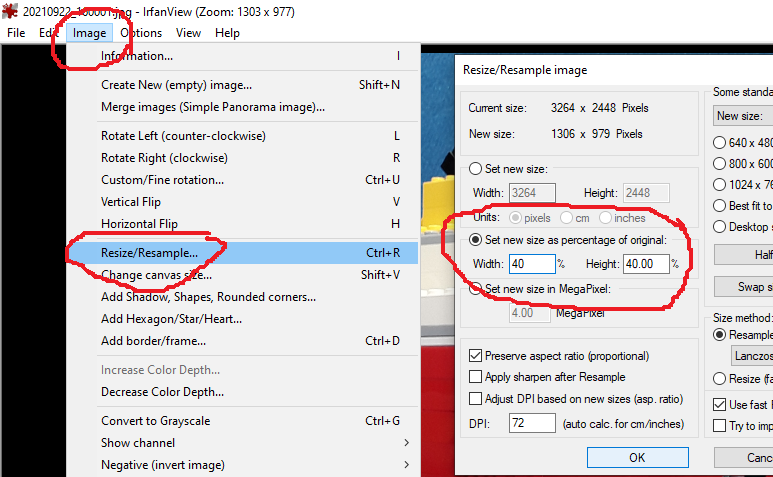773x477 pixels.
Task: Click the percentage Width input field
Action: [532, 264]
